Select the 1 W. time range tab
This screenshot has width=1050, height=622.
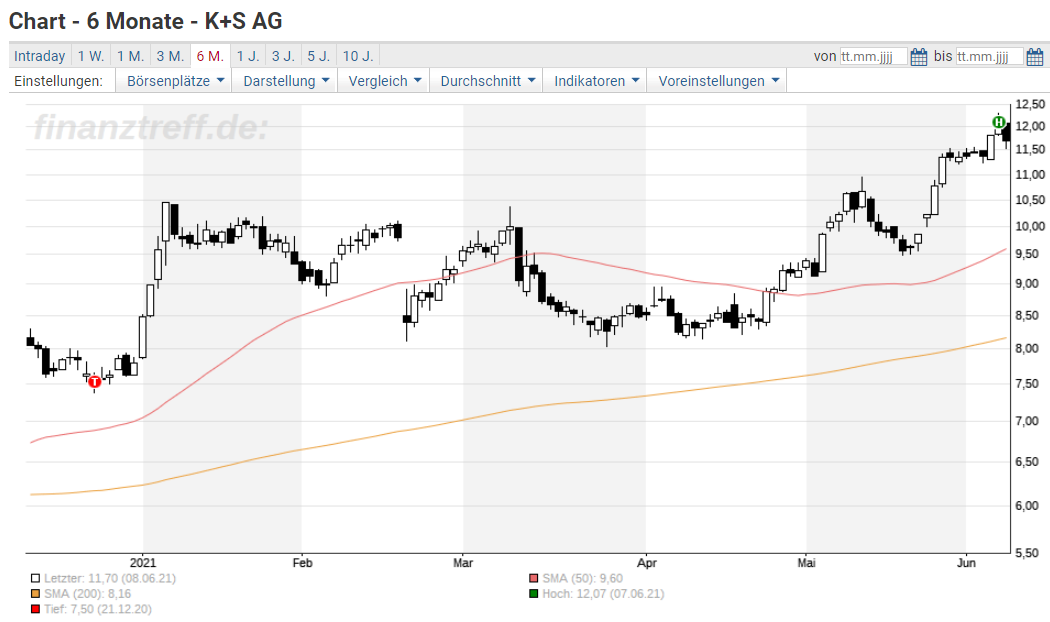[91, 56]
